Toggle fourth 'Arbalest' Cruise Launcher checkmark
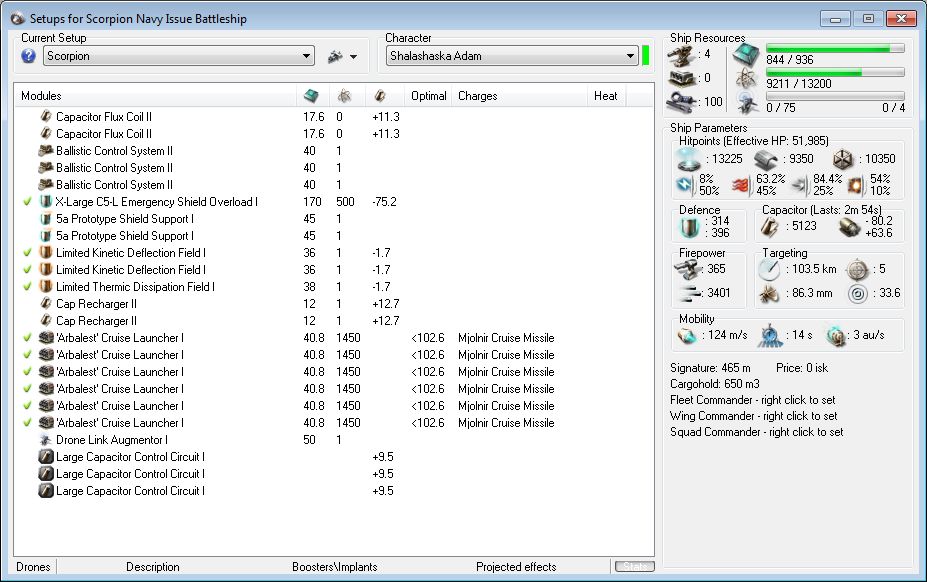The width and height of the screenshot is (927, 582). tap(27, 389)
